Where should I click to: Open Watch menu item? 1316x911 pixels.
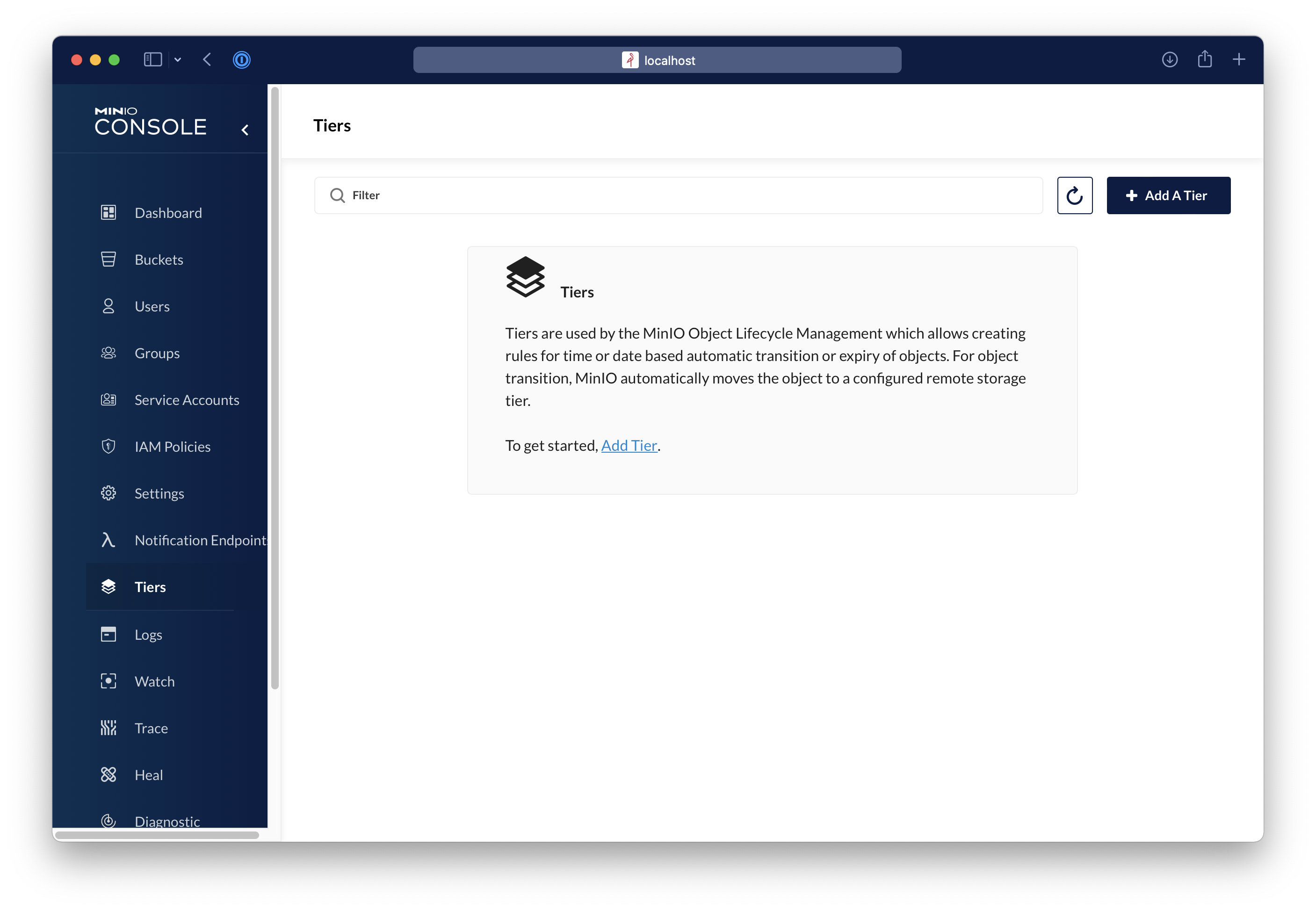154,681
